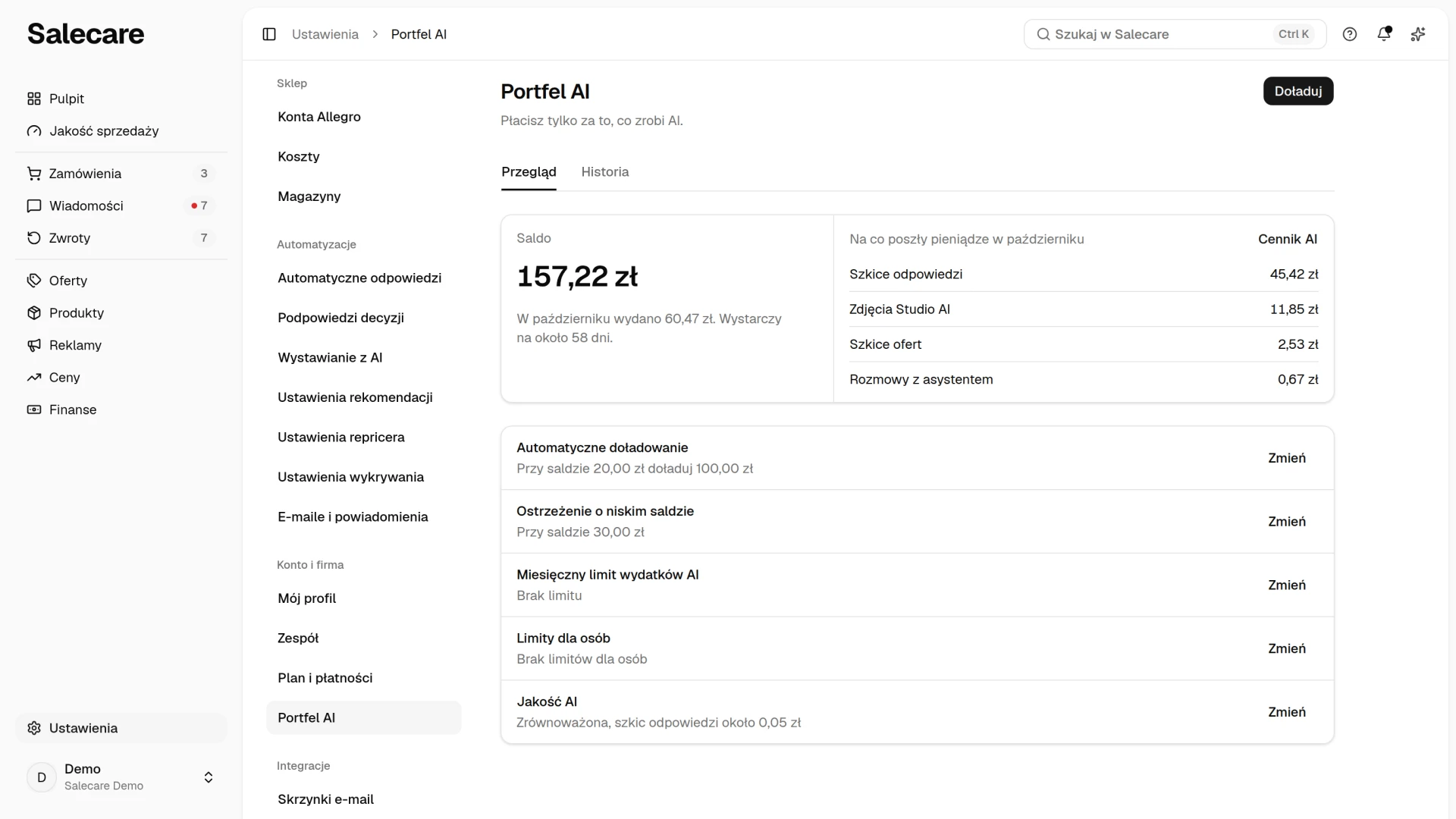Change Miesięczny limit wydatków AI
The width and height of the screenshot is (1456, 819).
point(1287,585)
